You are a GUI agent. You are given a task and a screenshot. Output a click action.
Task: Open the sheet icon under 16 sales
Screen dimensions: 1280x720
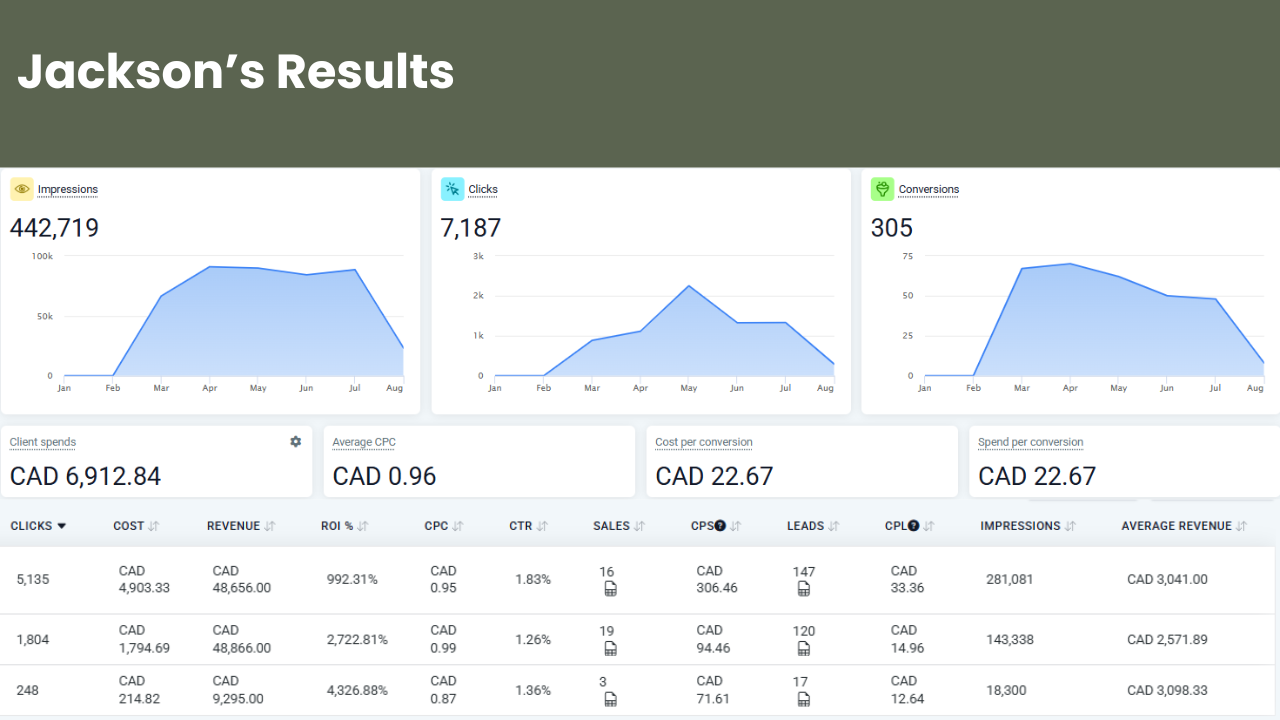coord(610,590)
